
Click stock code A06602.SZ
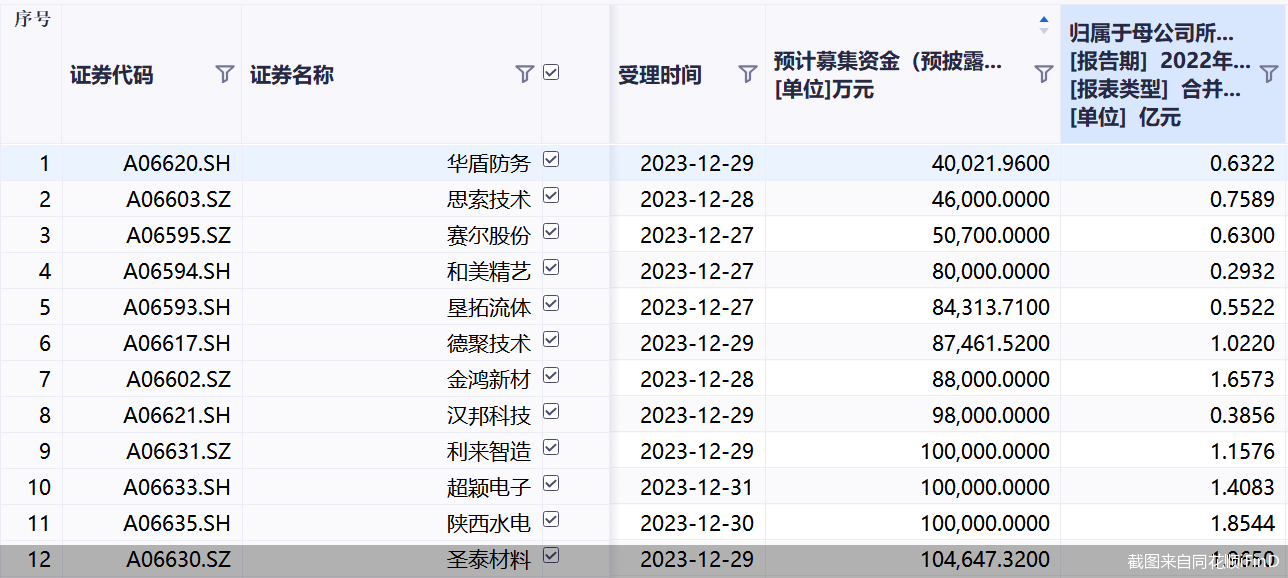coord(178,380)
